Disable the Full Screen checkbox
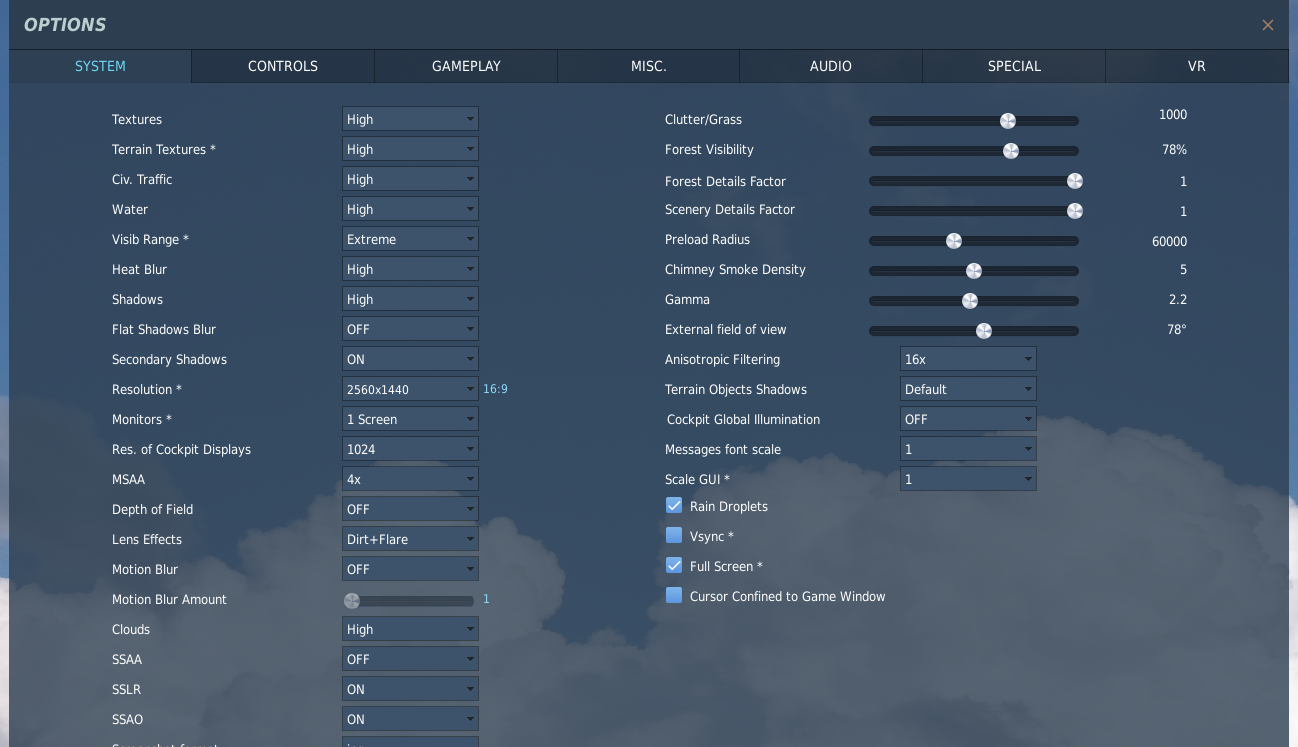Image resolution: width=1298 pixels, height=747 pixels. pos(674,566)
